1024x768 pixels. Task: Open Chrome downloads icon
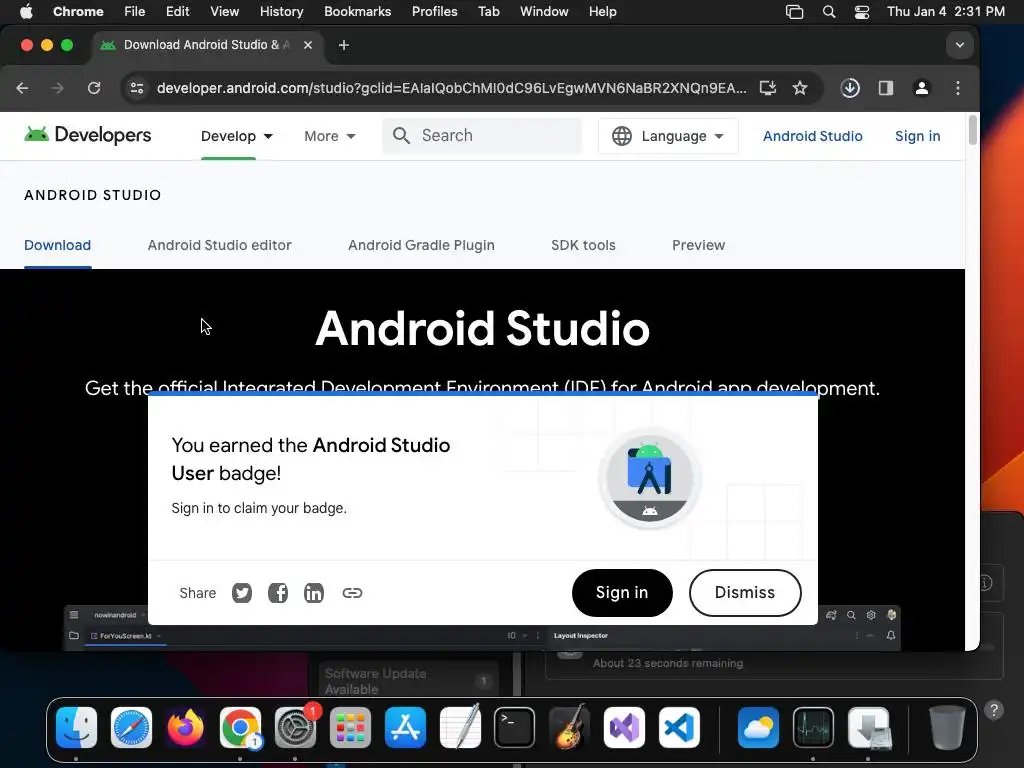click(x=850, y=88)
